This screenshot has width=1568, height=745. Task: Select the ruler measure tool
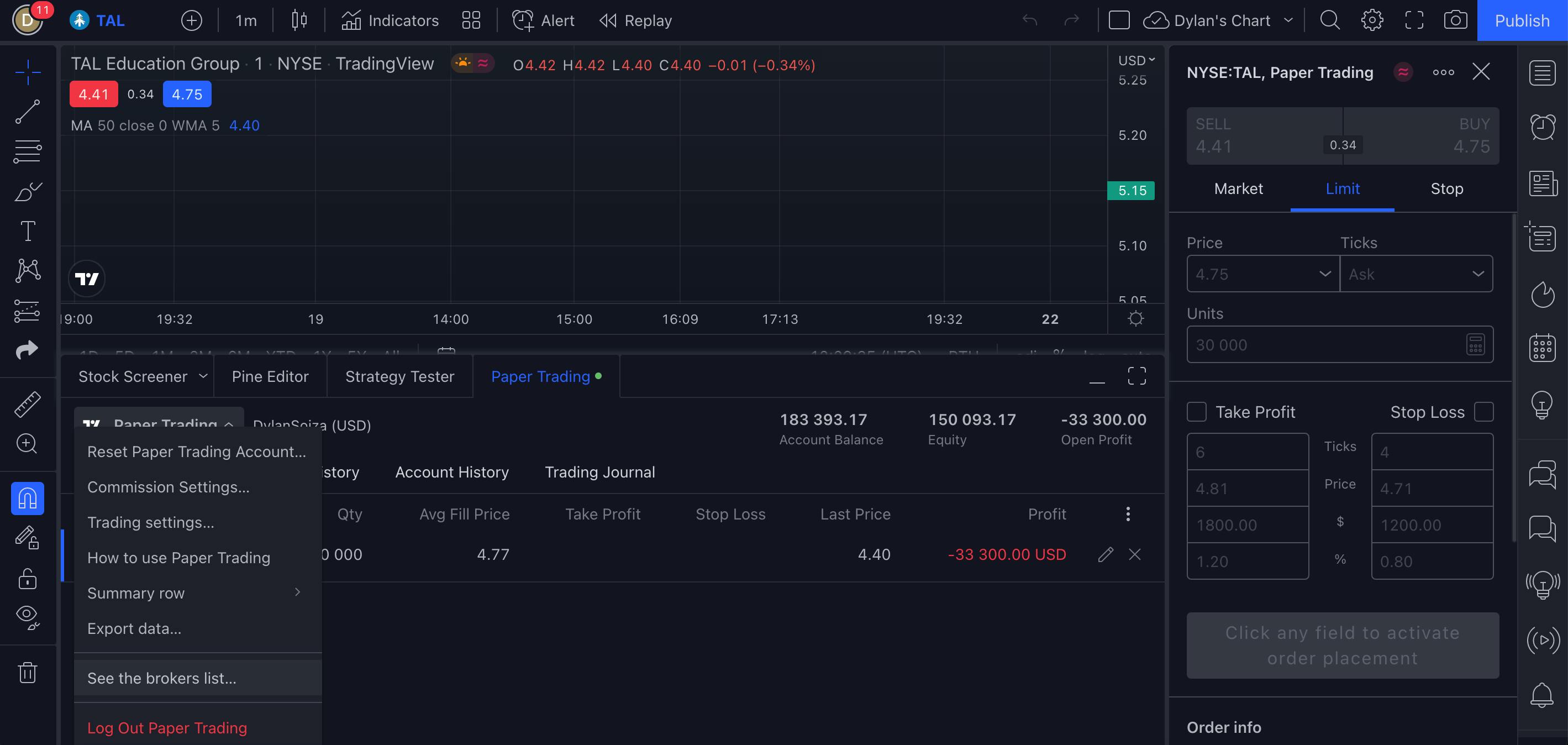tap(28, 405)
